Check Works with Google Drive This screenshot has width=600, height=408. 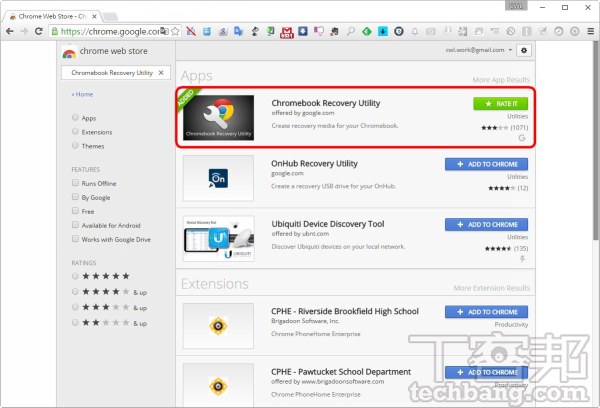75,239
